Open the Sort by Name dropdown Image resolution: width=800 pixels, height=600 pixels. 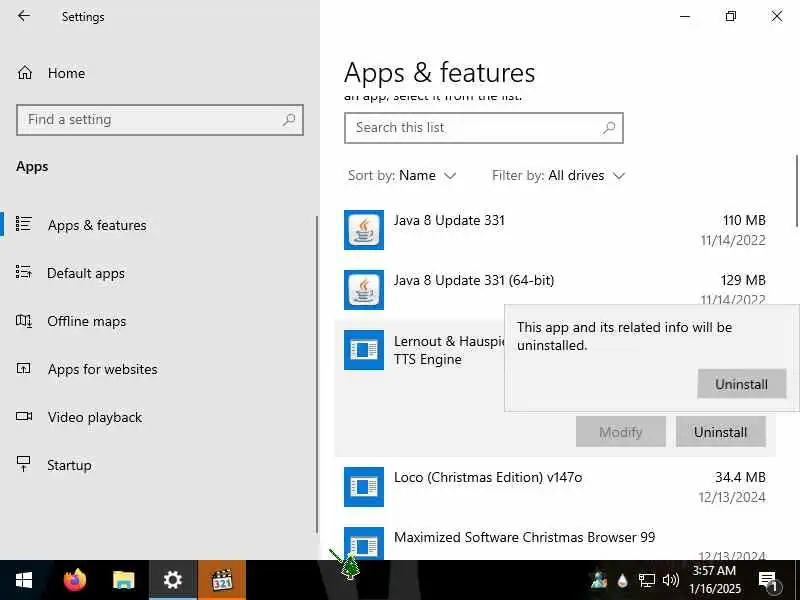(x=402, y=176)
